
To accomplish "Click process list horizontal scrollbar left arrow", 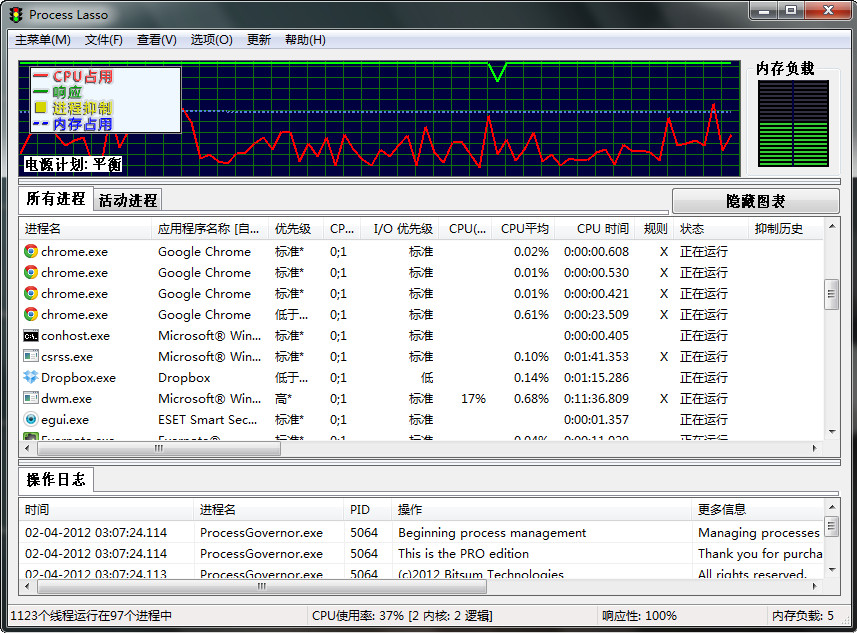I will [27, 448].
